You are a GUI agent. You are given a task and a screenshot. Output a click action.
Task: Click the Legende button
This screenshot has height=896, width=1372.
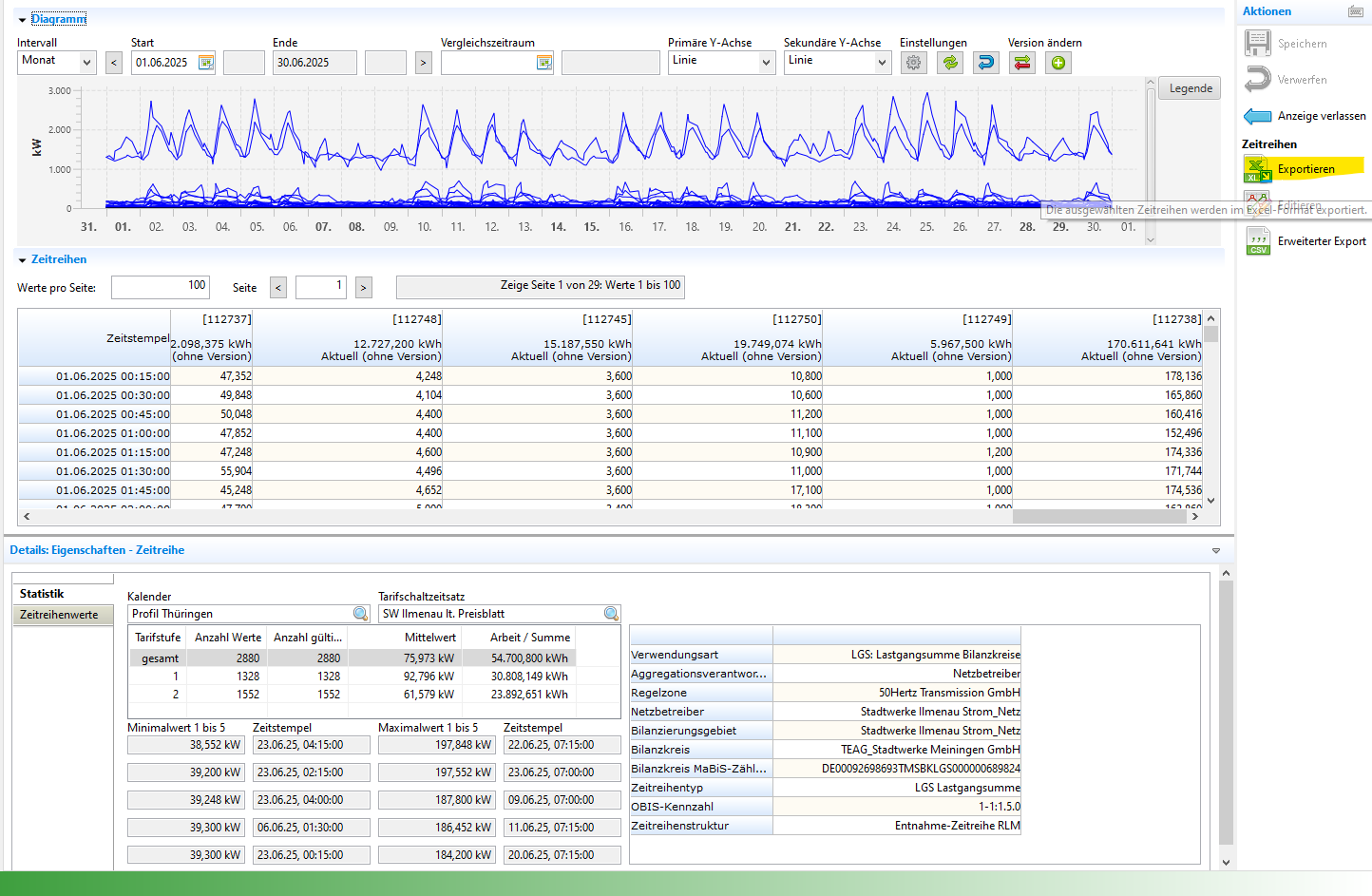pyautogui.click(x=1190, y=88)
